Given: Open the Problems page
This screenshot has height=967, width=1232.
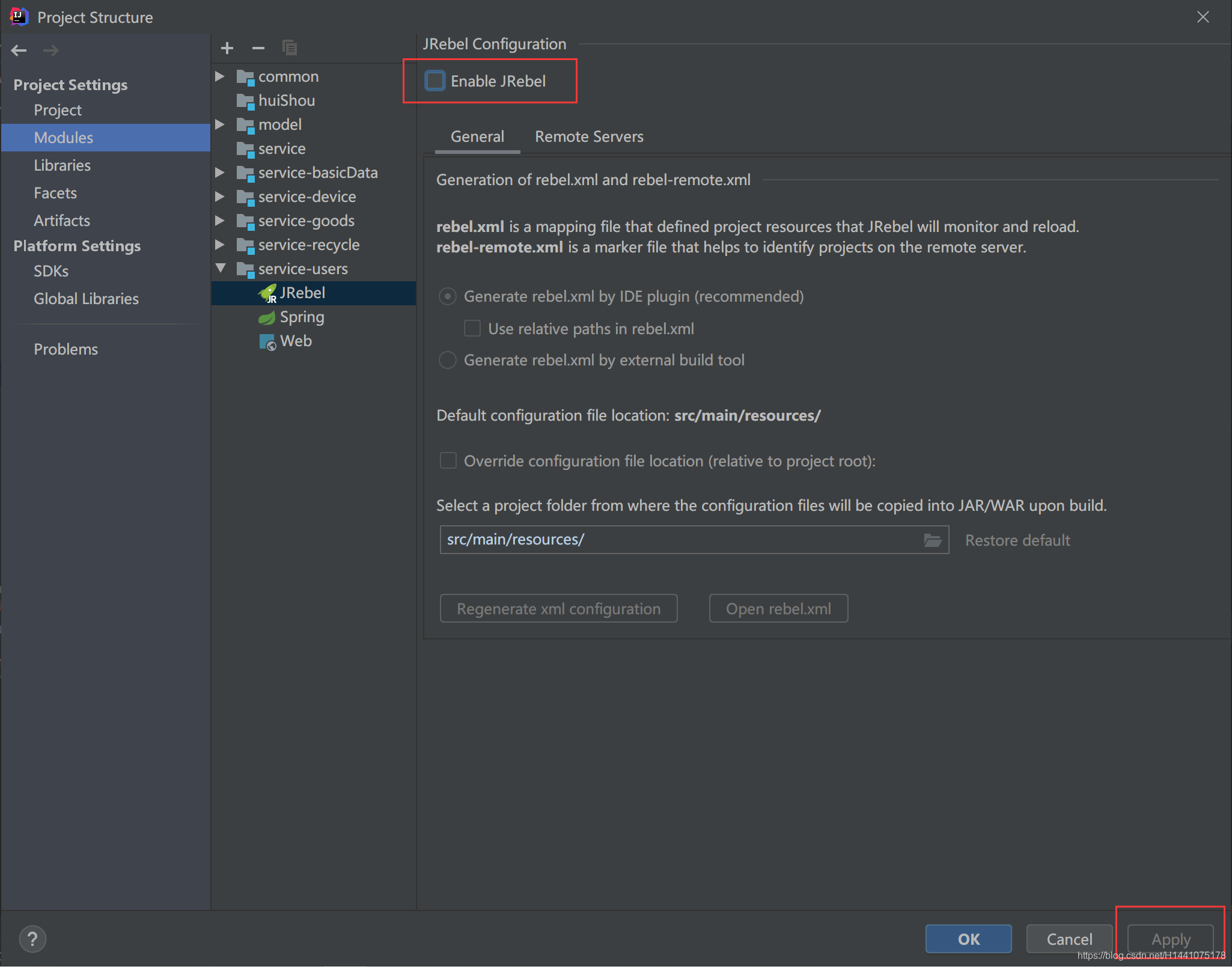Looking at the screenshot, I should point(66,349).
